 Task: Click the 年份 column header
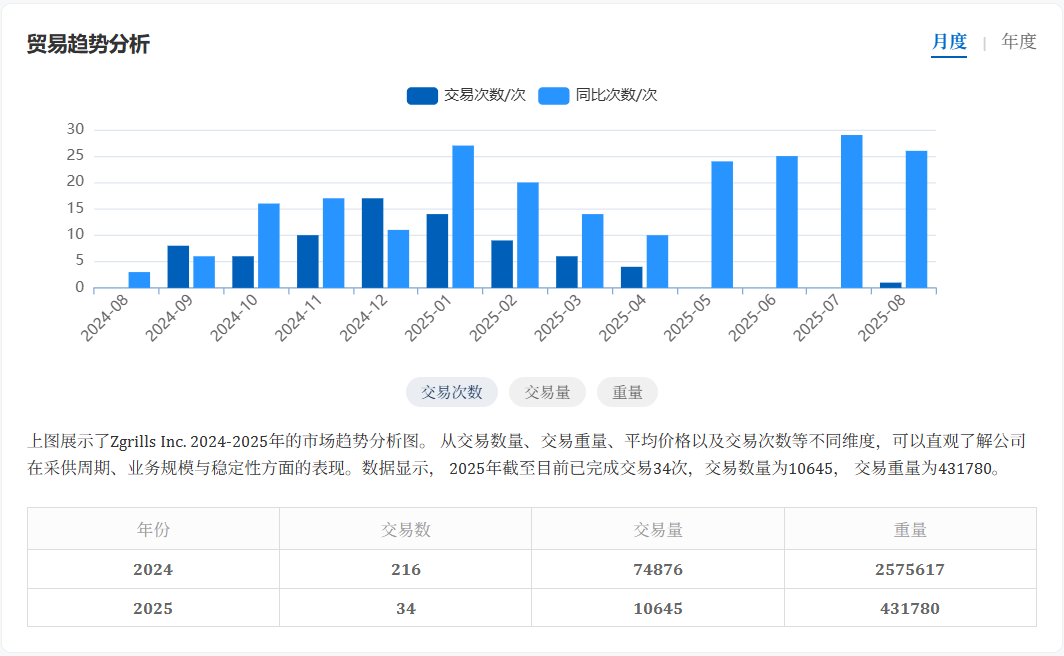pos(153,530)
